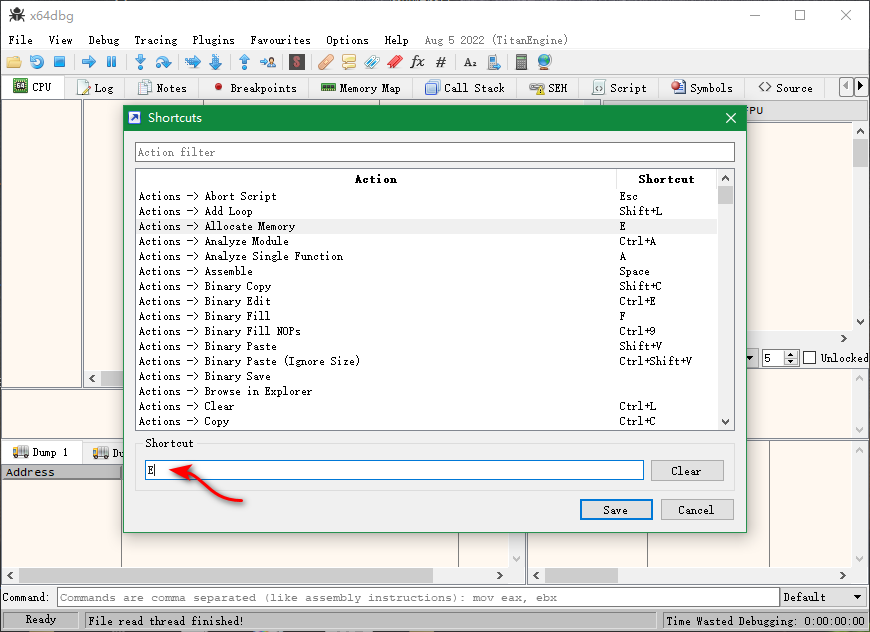This screenshot has height=632, width=870.
Task: Open Bookmarks via red tag icon
Action: [x=394, y=62]
